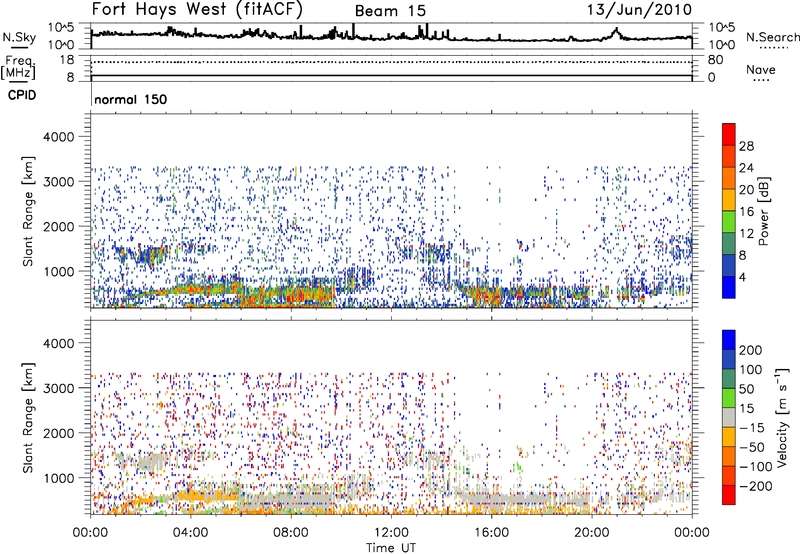
Task: Click the vertical CPID marker line beside 'normal 150'
Action: pyautogui.click(x=91, y=96)
